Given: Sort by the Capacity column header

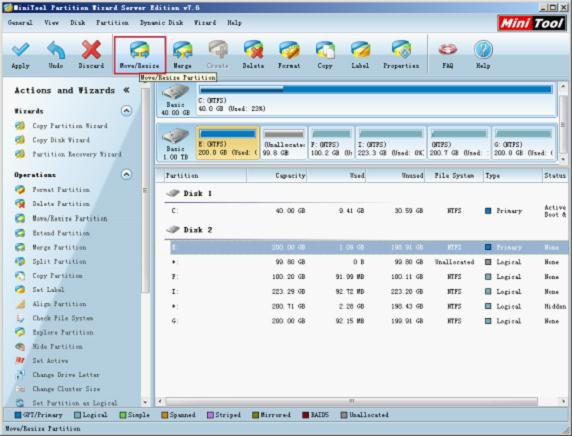Looking at the screenshot, I should [x=277, y=176].
